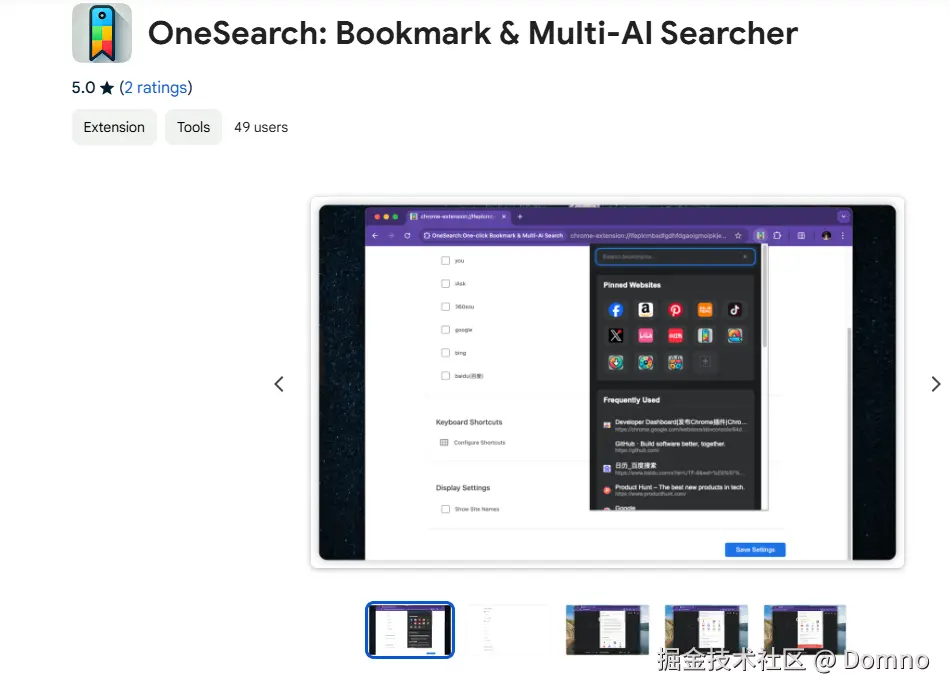Screen dimensions: 950x694
Task: Open the pinned colorful wheel icon
Action: [645, 362]
